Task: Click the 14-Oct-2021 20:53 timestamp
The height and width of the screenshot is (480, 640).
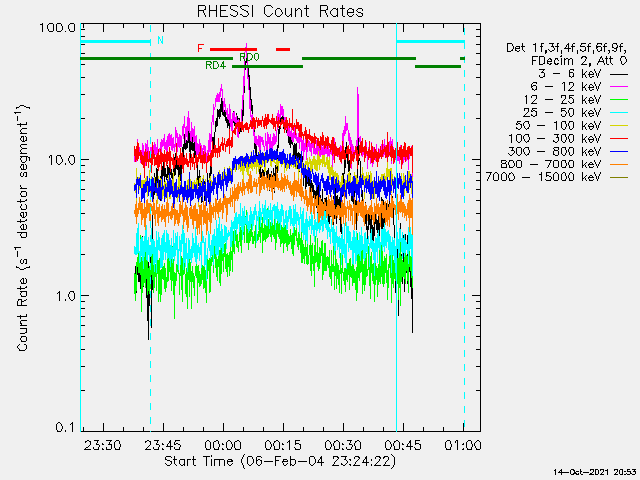Action: (x=594, y=472)
